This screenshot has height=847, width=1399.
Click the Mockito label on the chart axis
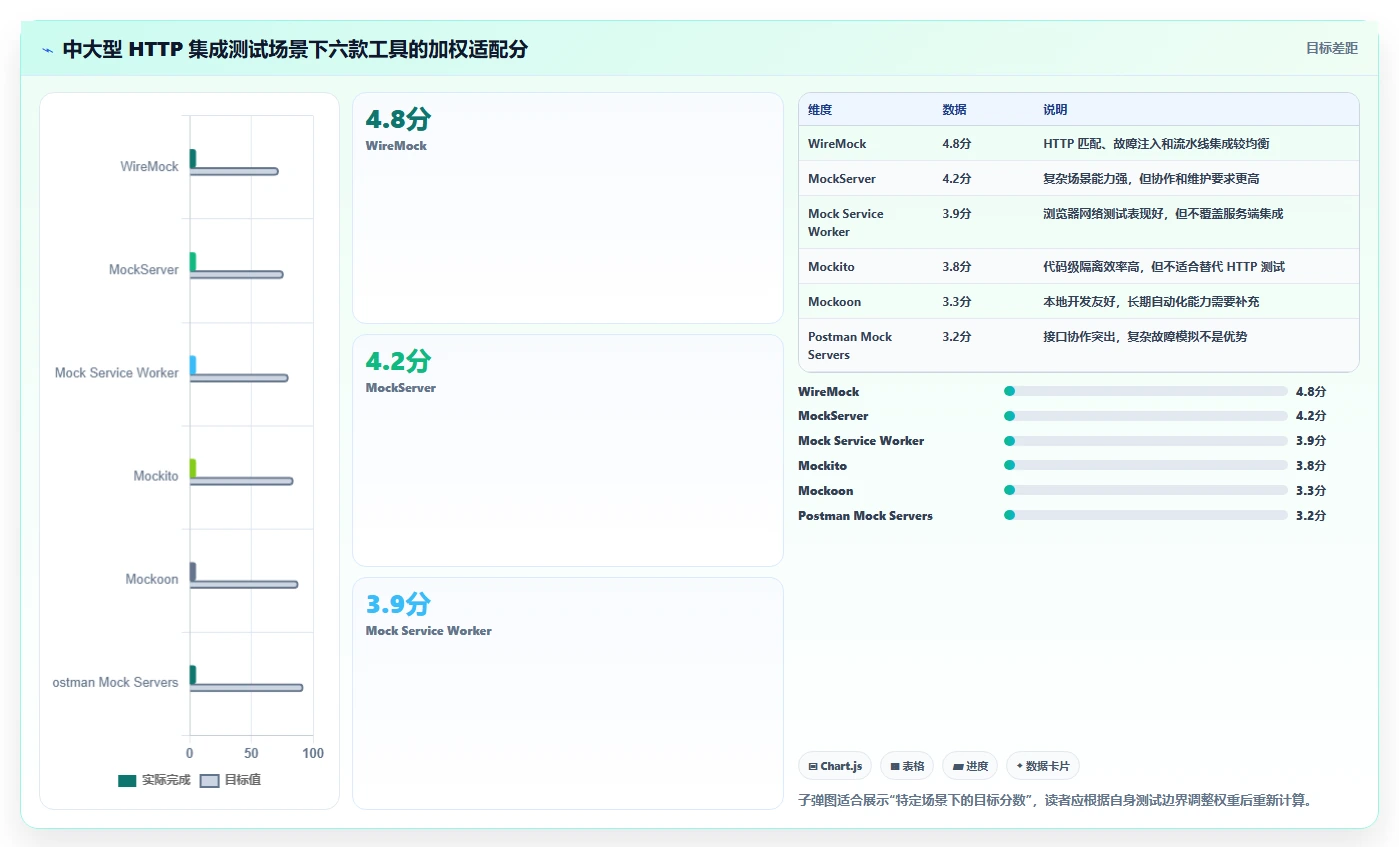156,476
